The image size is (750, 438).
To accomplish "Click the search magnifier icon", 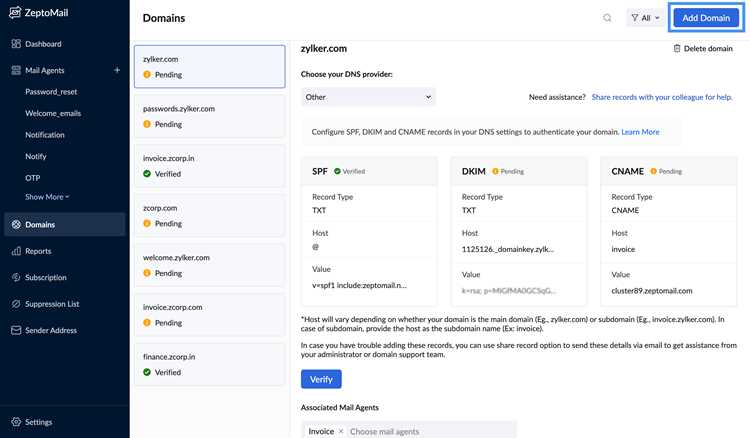I will click(x=607, y=18).
